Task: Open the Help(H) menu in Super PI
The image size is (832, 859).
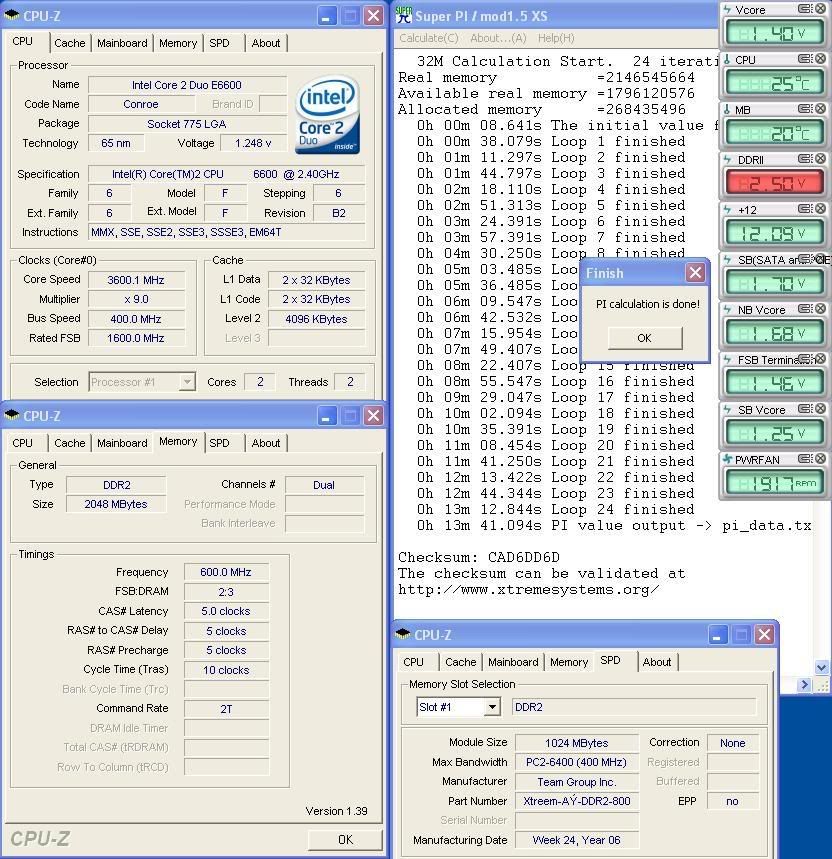Action: coord(556,38)
